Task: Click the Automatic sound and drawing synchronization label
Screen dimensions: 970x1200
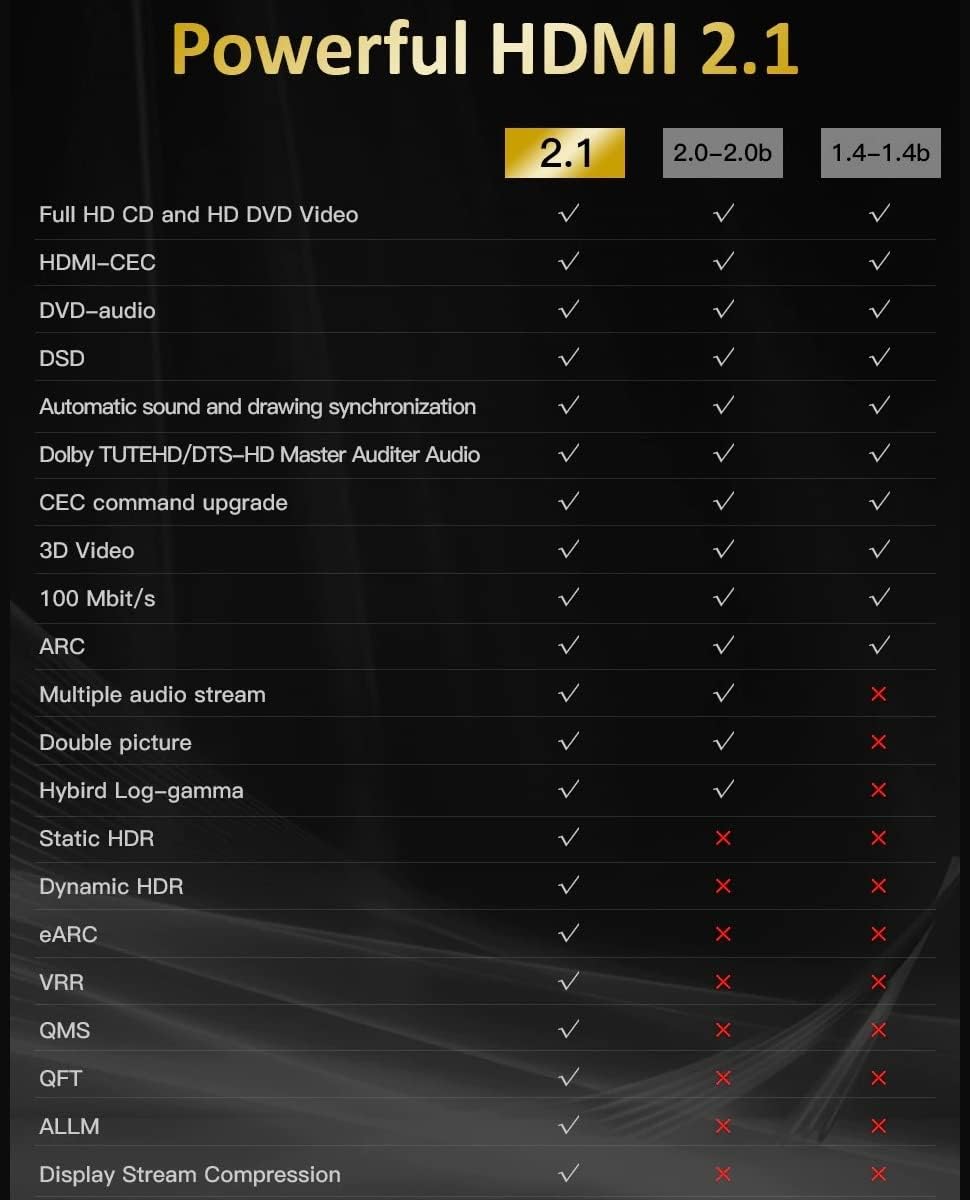Action: [257, 407]
